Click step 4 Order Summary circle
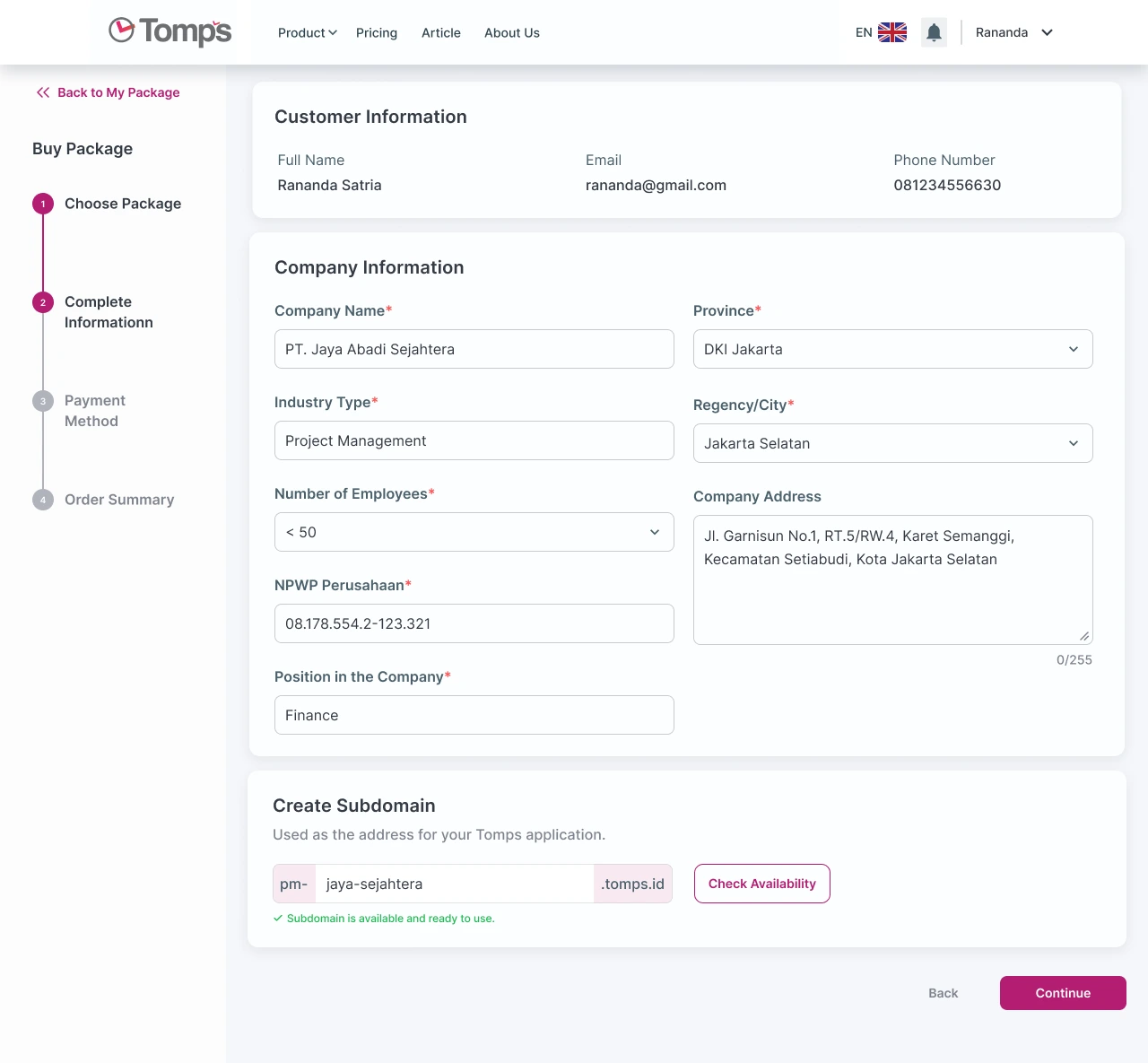This screenshot has height=1063, width=1148. [43, 500]
